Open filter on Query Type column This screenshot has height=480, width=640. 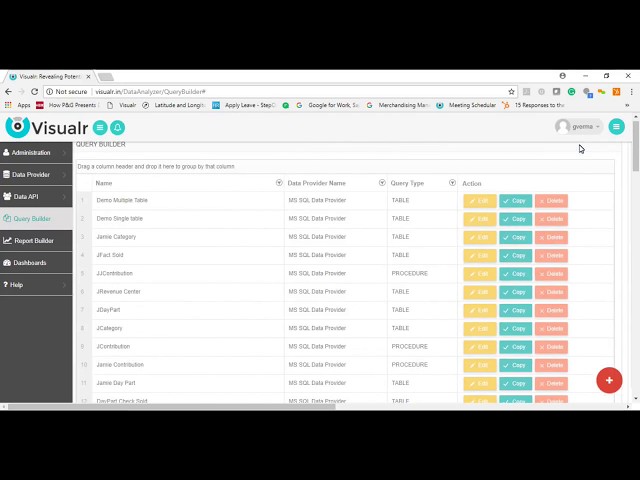[x=452, y=183]
